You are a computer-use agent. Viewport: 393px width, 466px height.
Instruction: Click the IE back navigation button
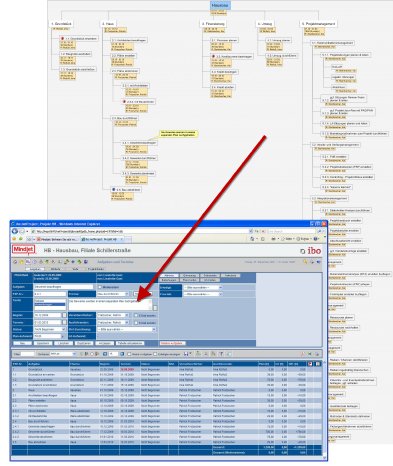pyautogui.click(x=15, y=231)
